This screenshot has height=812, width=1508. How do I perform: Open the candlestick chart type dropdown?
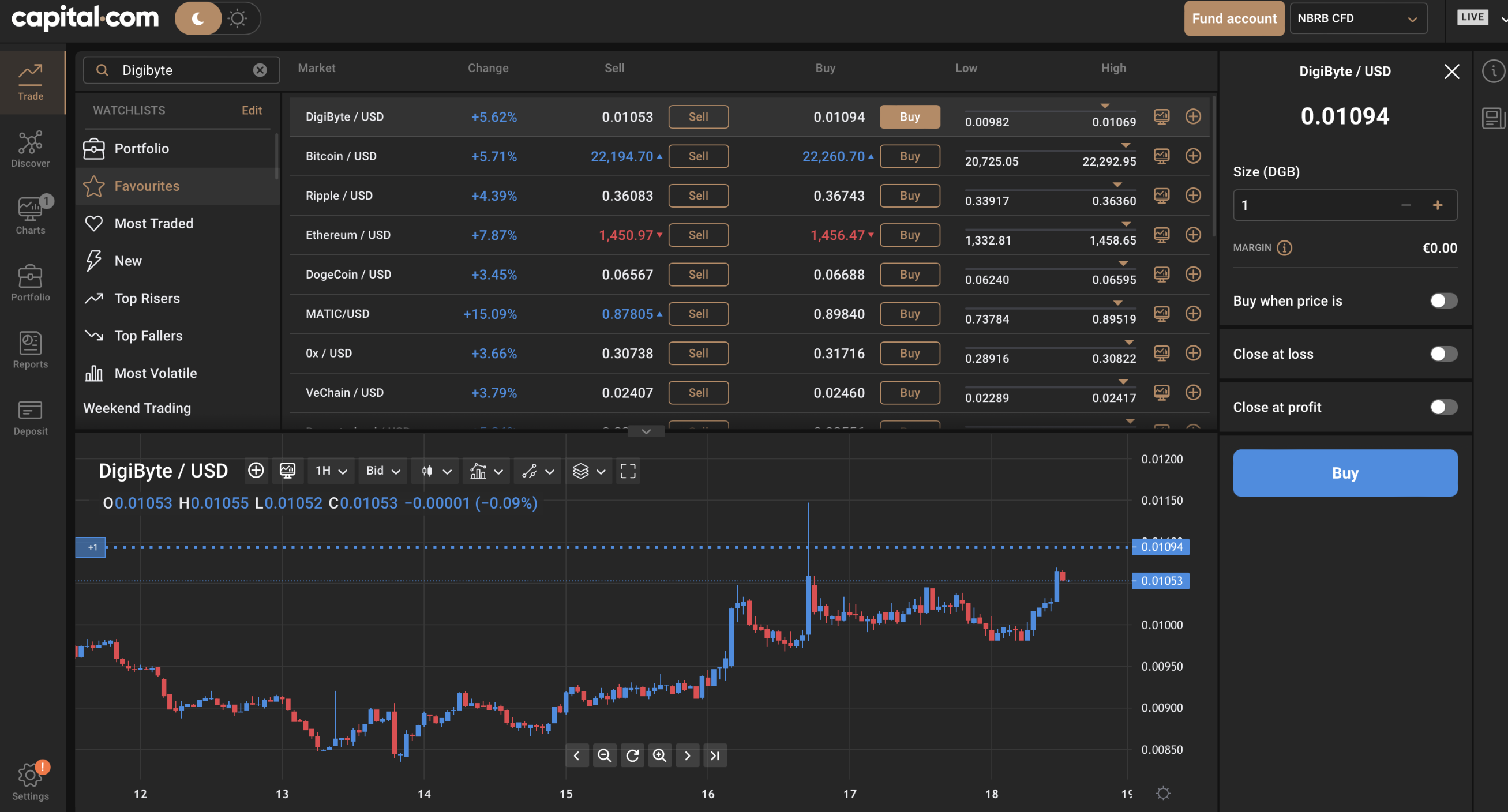pyautogui.click(x=436, y=471)
